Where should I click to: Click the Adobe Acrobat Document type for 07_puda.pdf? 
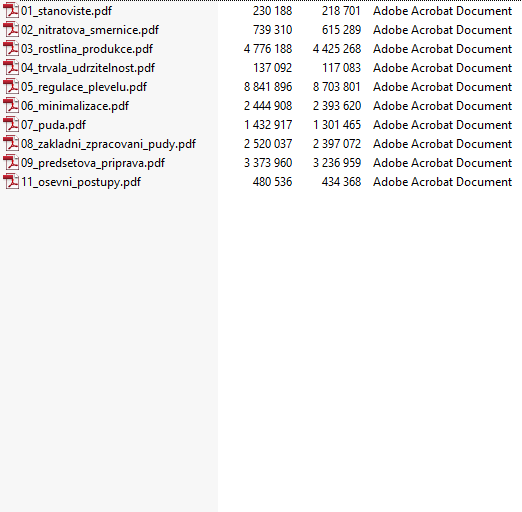[442, 125]
